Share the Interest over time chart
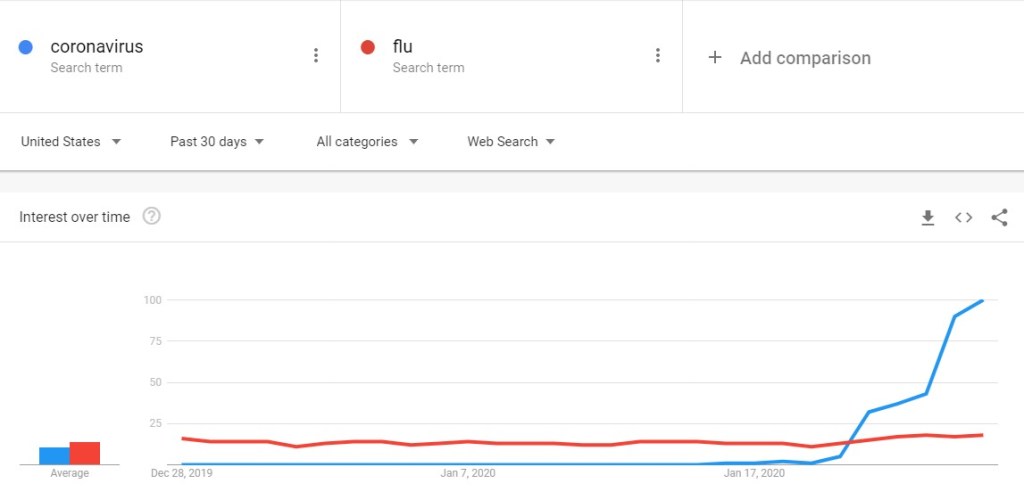The height and width of the screenshot is (500, 1024). pyautogui.click(x=999, y=217)
